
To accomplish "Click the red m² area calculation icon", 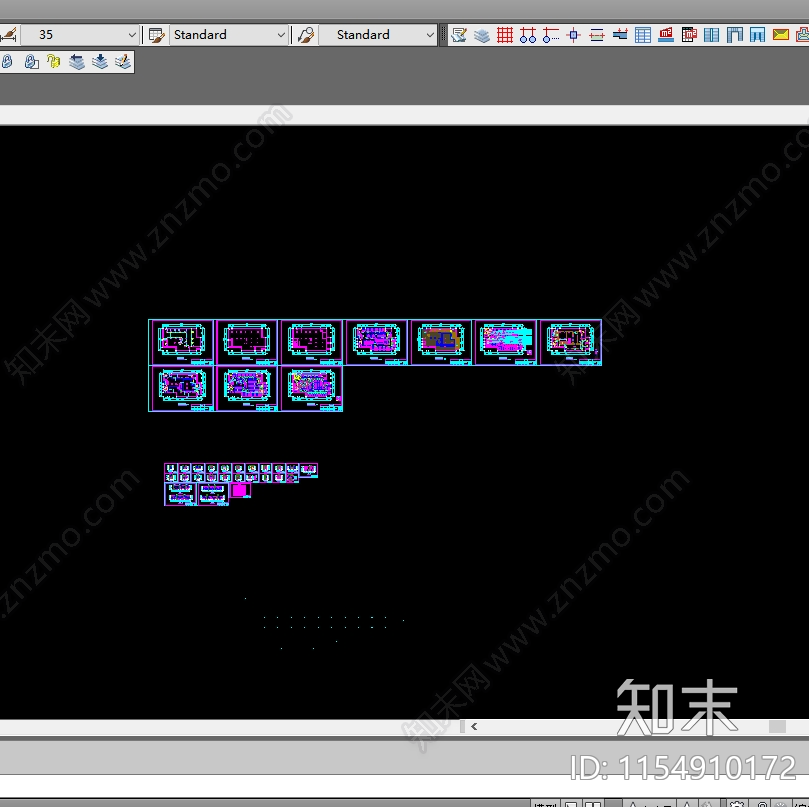I will pos(666,35).
